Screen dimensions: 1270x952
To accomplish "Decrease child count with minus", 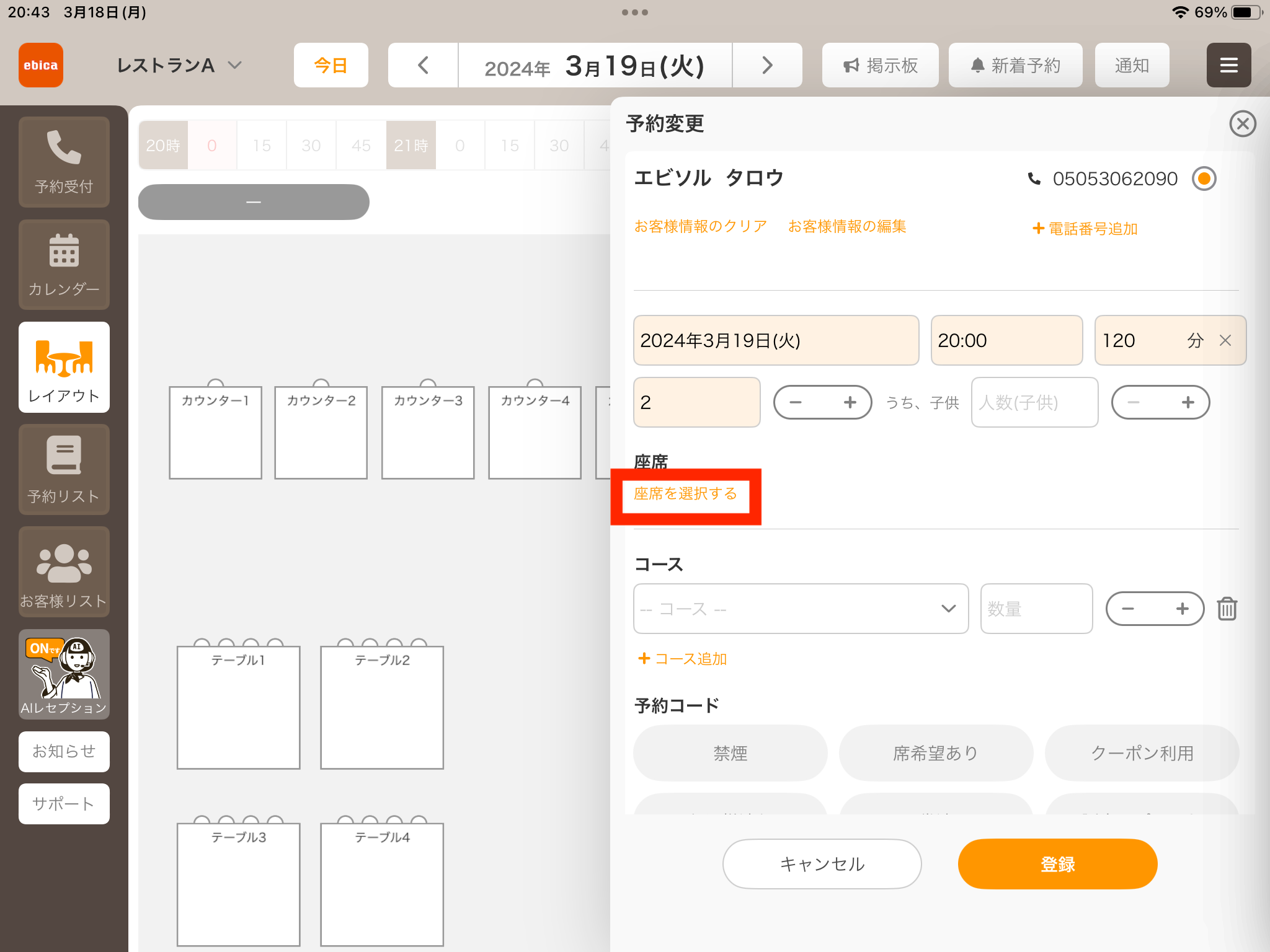I will pyautogui.click(x=1134, y=402).
